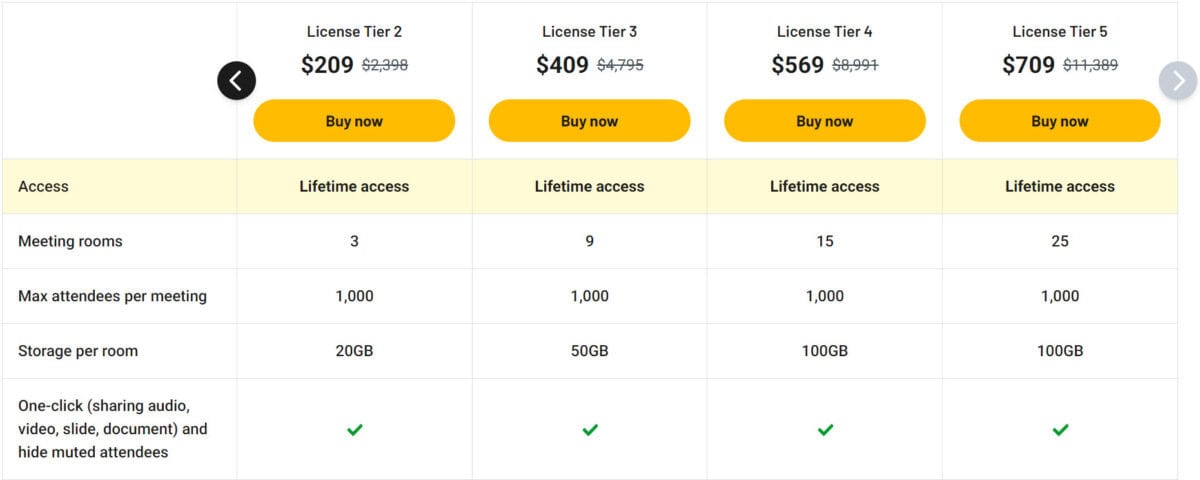Select the License Tier 2 heading
This screenshot has height=480, width=1200.
click(x=354, y=32)
